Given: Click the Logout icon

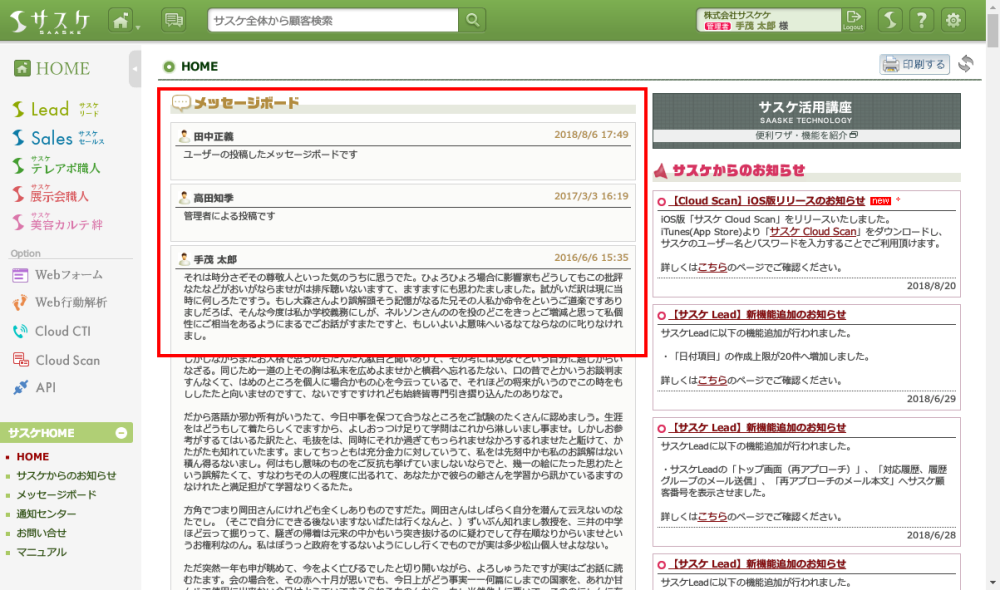Looking at the screenshot, I should (853, 20).
